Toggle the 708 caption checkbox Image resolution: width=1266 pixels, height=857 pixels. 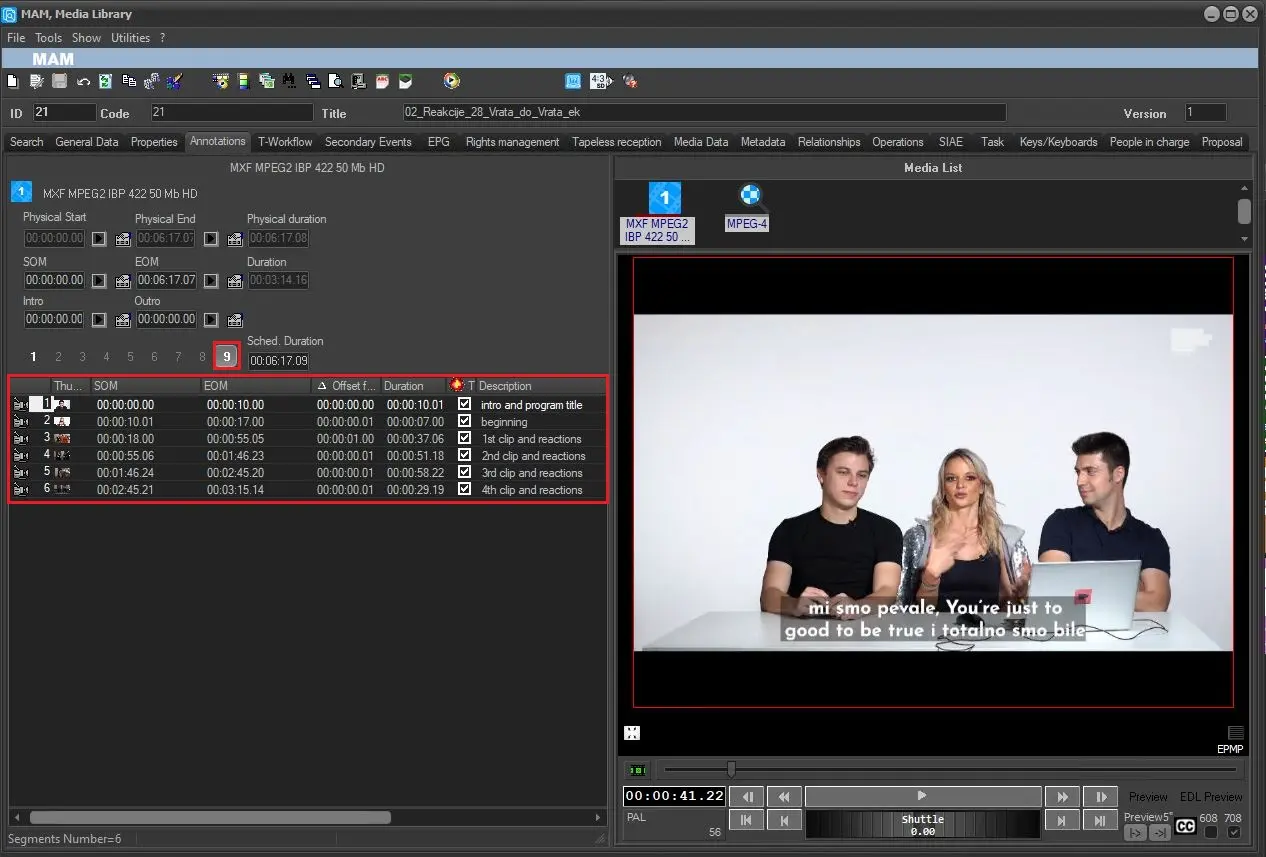point(1234,832)
